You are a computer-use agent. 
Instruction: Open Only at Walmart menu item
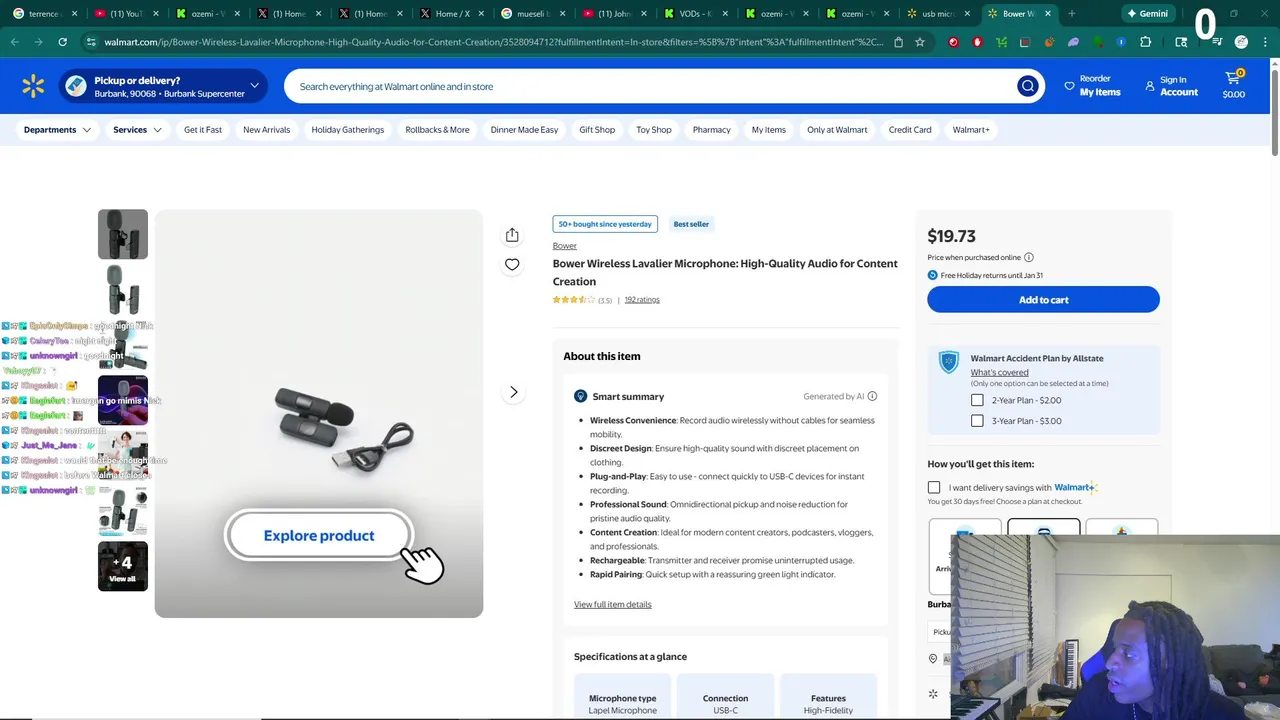(x=837, y=130)
